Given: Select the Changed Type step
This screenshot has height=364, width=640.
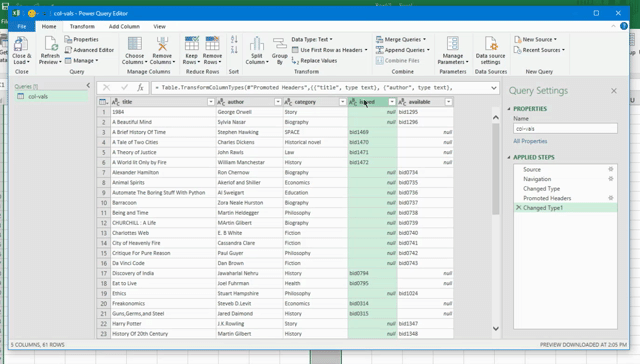Looking at the screenshot, I should (x=565, y=189).
